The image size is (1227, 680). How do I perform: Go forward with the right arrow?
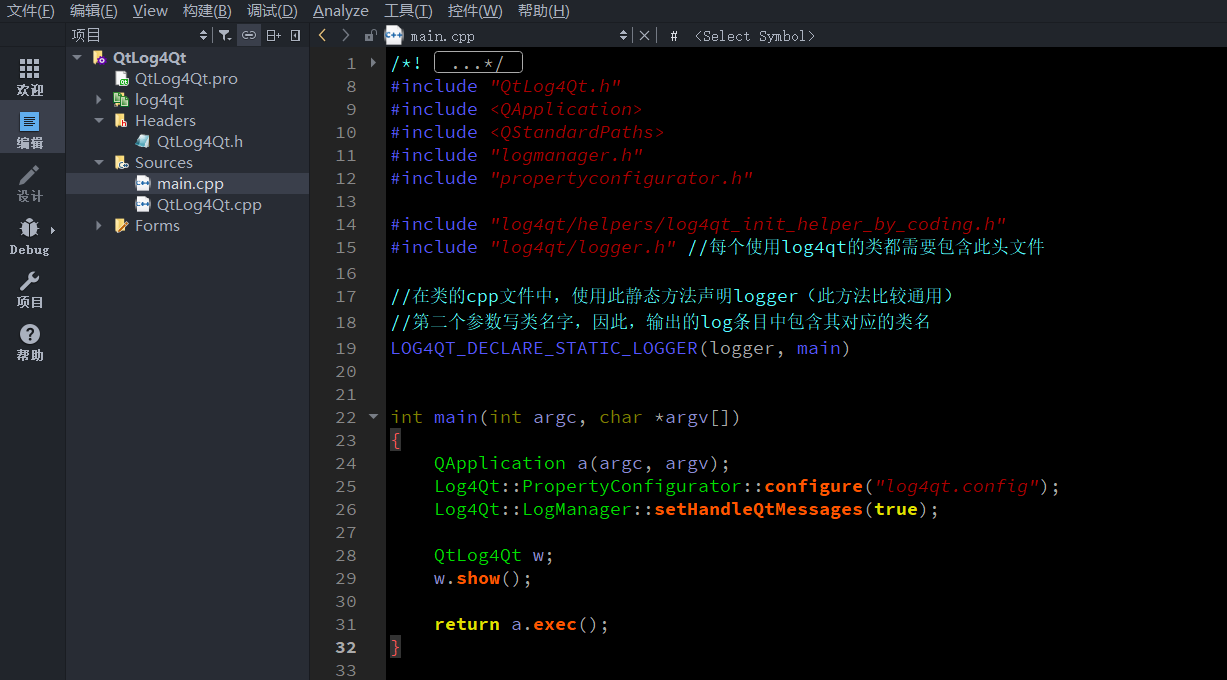pos(346,35)
